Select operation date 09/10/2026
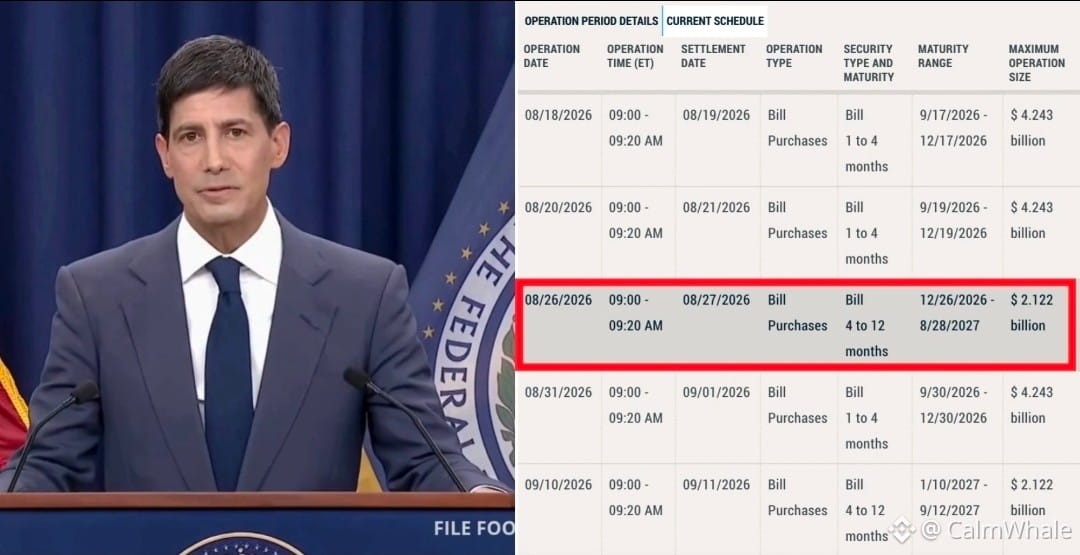Screen dimensions: 1080x555 [558, 484]
